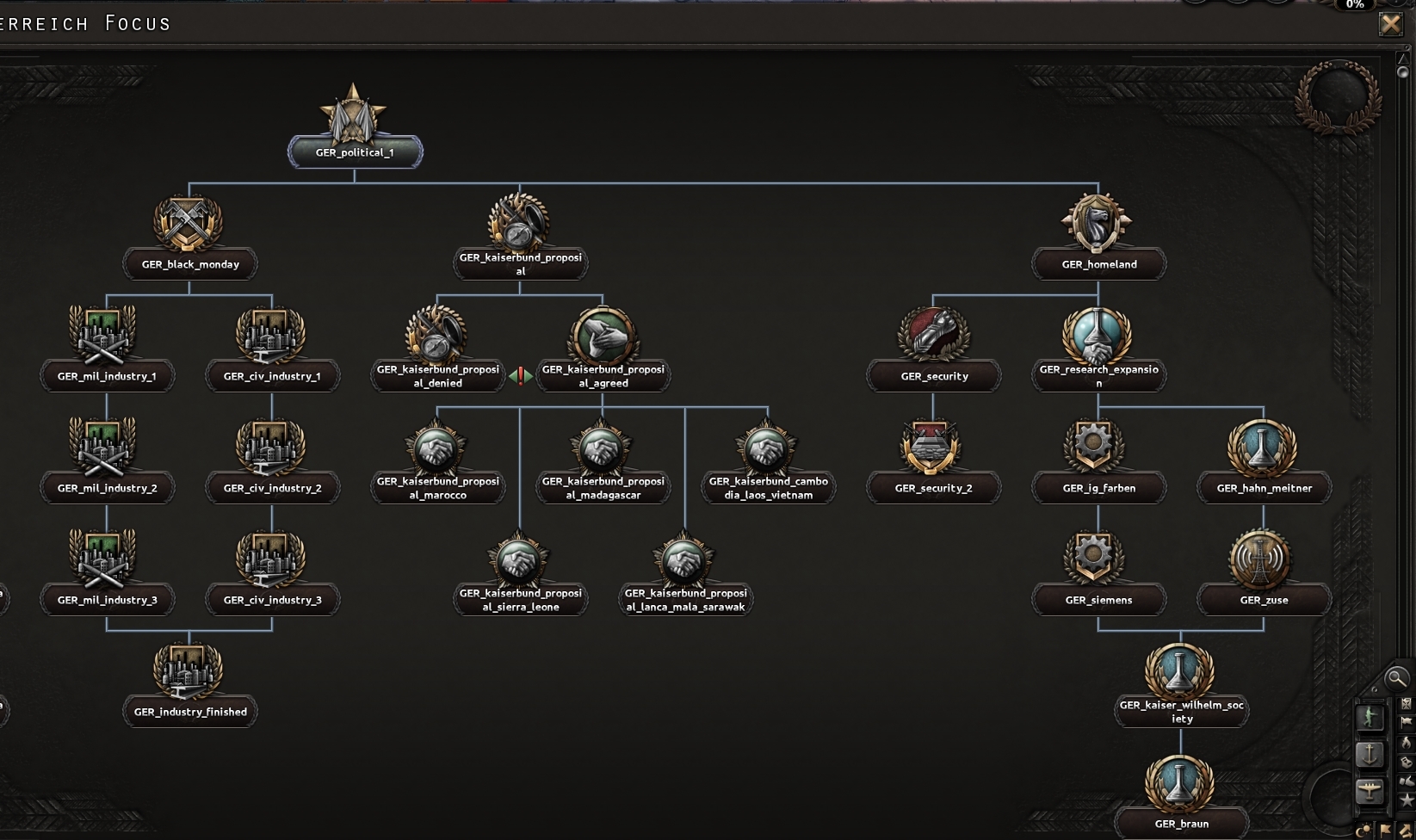The width and height of the screenshot is (1416, 840).
Task: Select the root GER_kaiserbund_proposial label
Action: pyautogui.click(x=521, y=264)
